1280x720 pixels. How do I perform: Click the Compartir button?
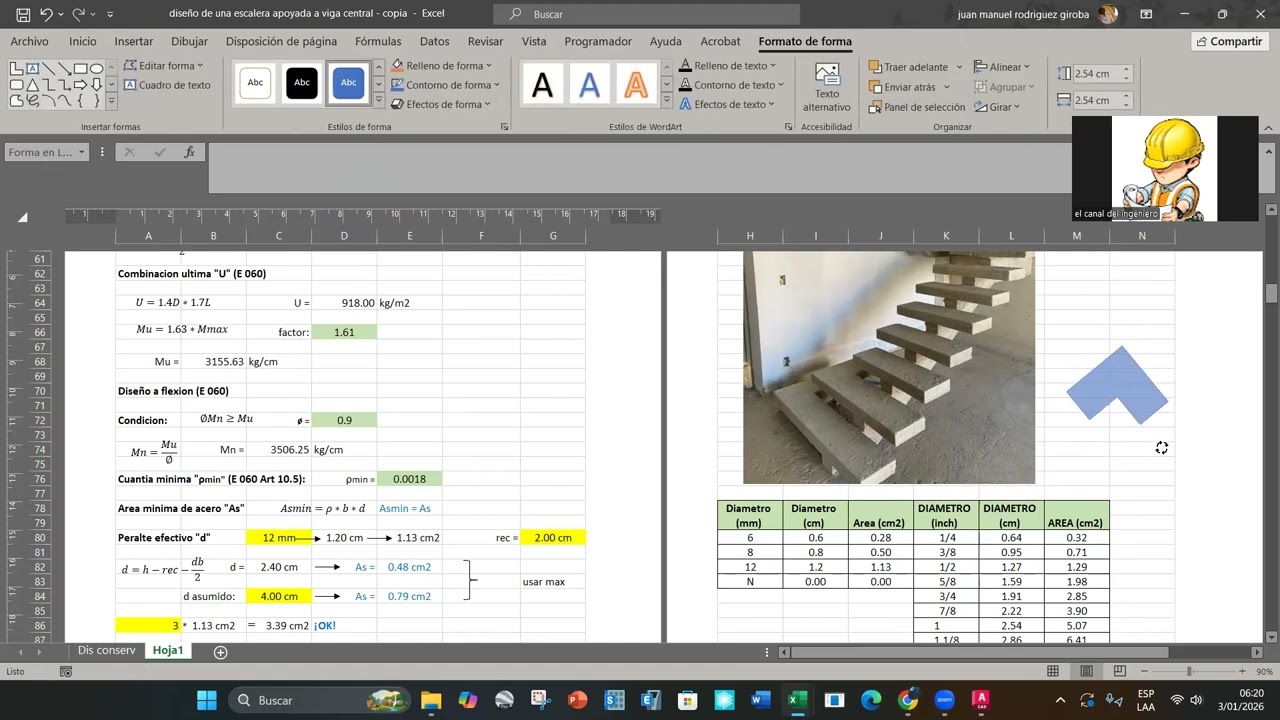coord(1229,41)
